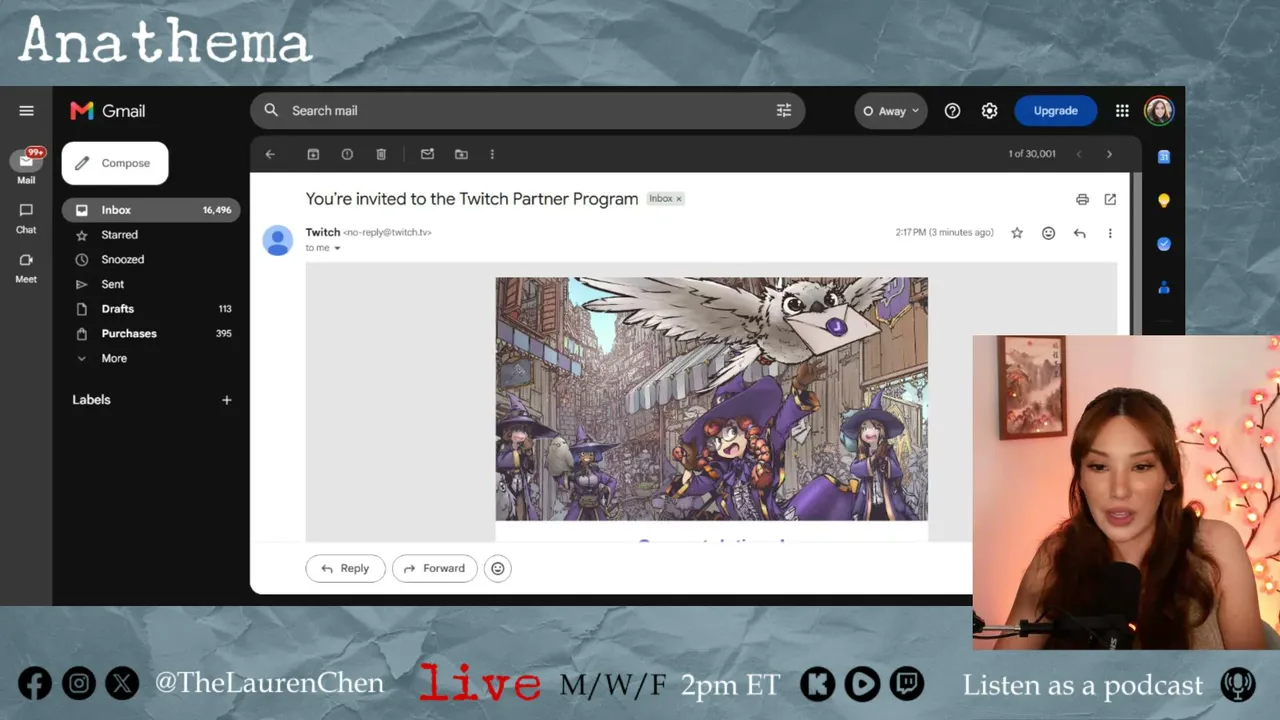Open the Drafts folder
The width and height of the screenshot is (1280, 720).
point(152,309)
